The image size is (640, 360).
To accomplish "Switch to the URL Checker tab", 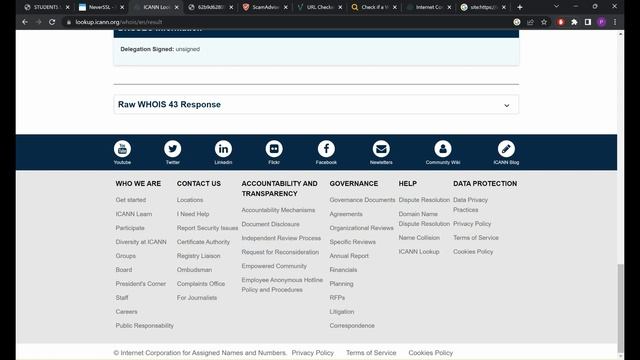I will [320, 7].
